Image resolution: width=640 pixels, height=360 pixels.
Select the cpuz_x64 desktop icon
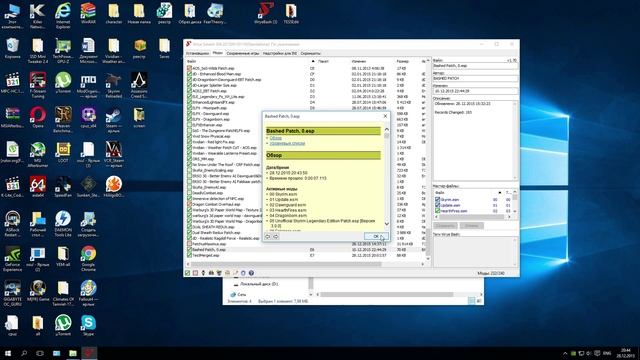point(88,117)
